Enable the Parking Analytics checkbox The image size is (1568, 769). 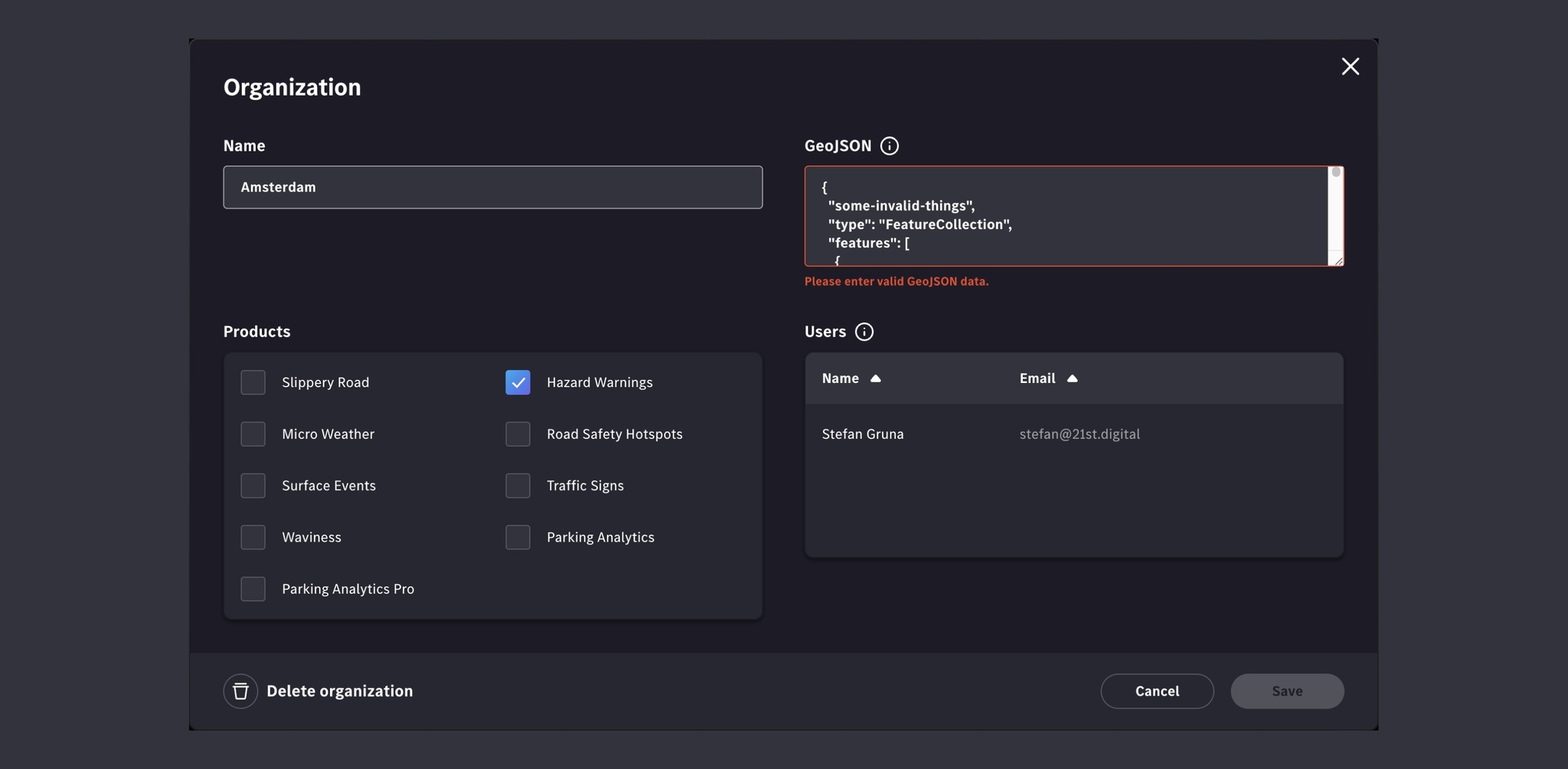[x=518, y=537]
